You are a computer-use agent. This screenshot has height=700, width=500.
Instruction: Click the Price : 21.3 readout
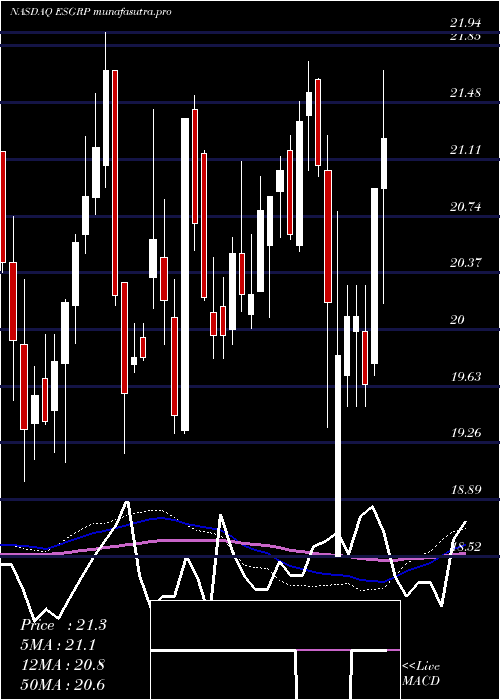click(63, 625)
